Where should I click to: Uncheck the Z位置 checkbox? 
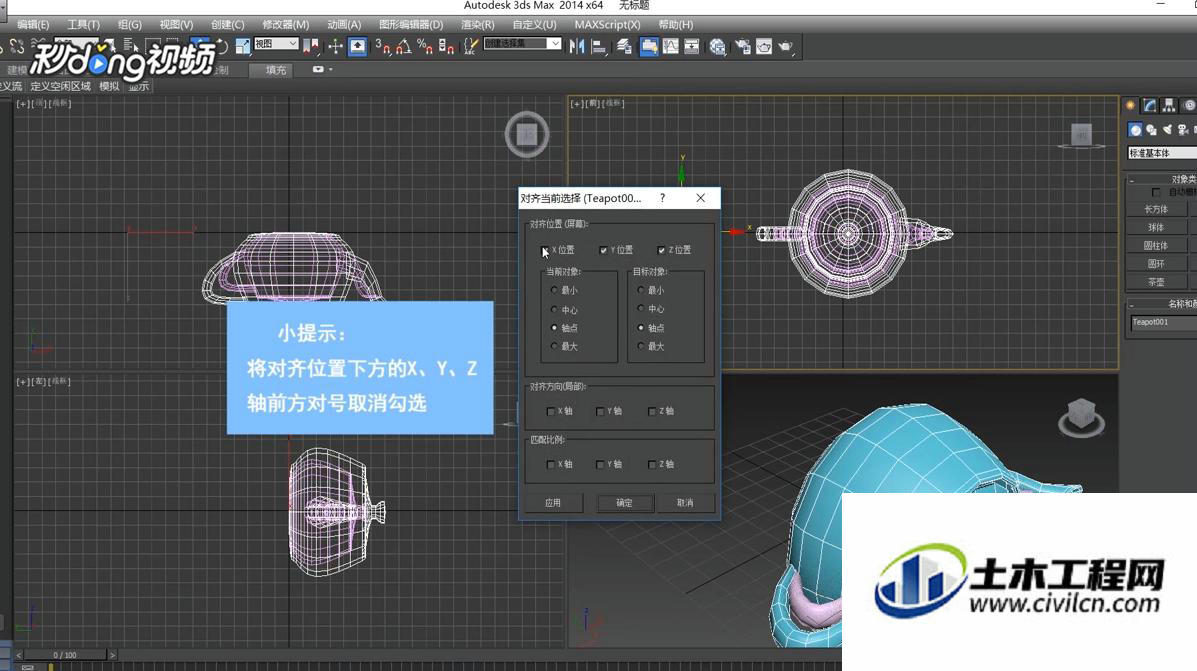[x=661, y=250]
